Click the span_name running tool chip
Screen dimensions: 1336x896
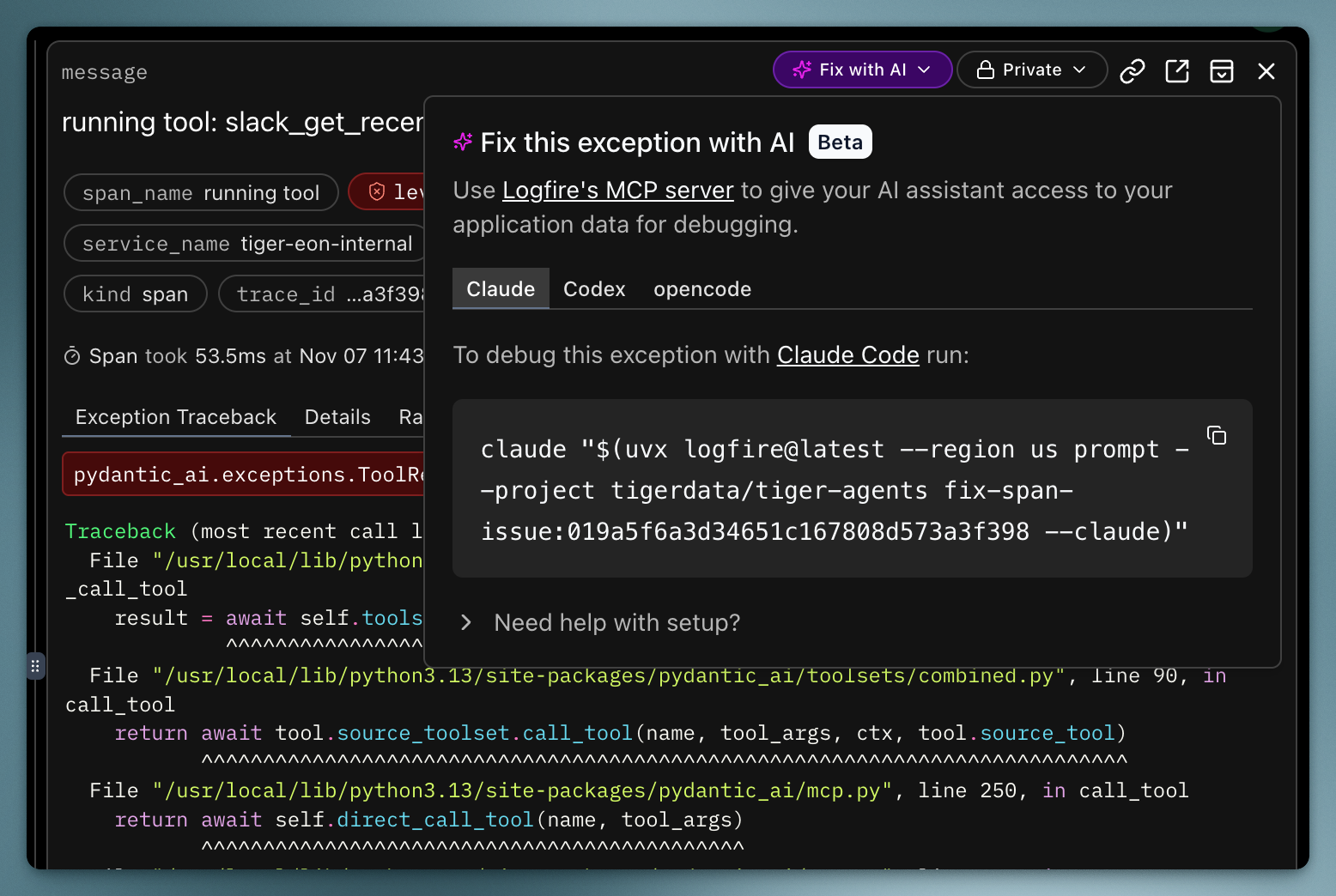coord(200,192)
